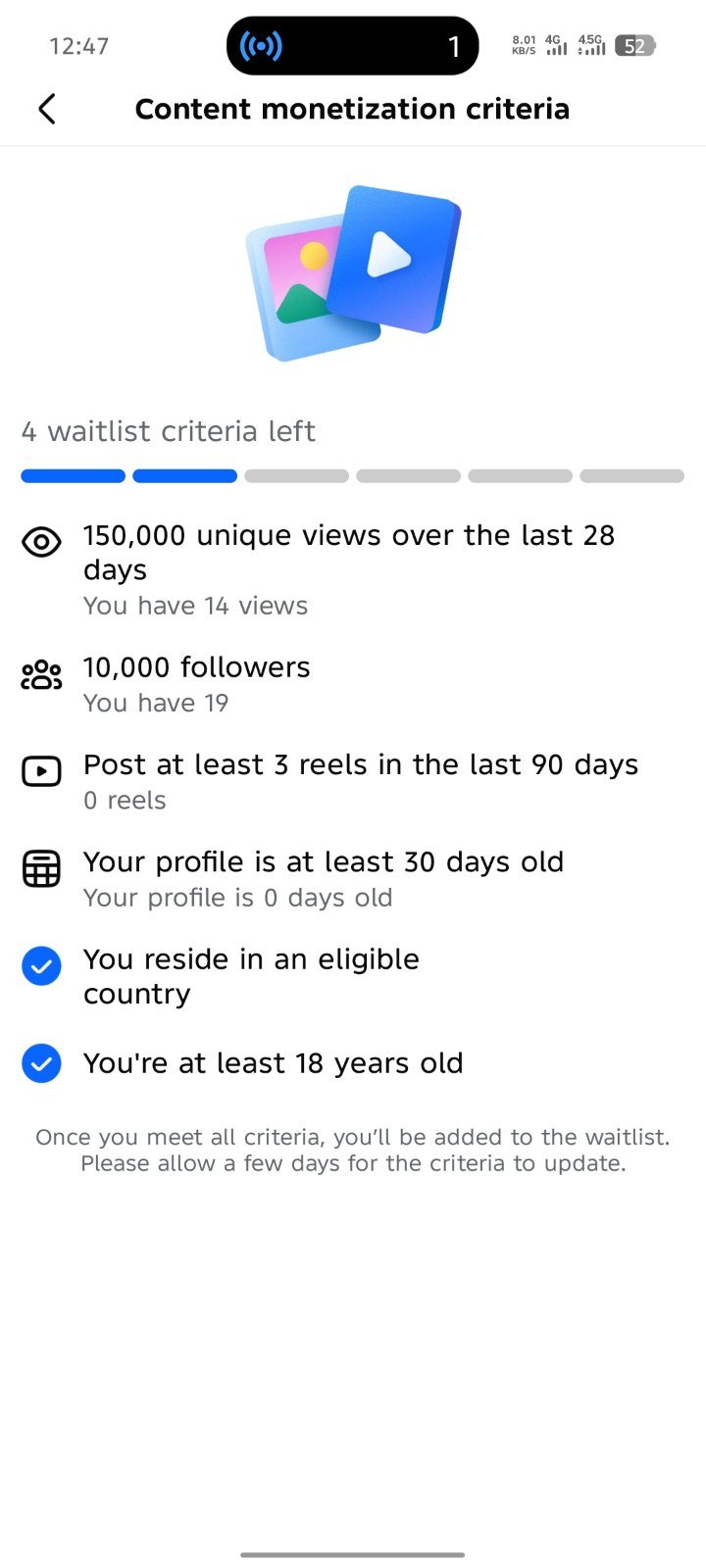Select profile at least 30 days old row

click(353, 878)
